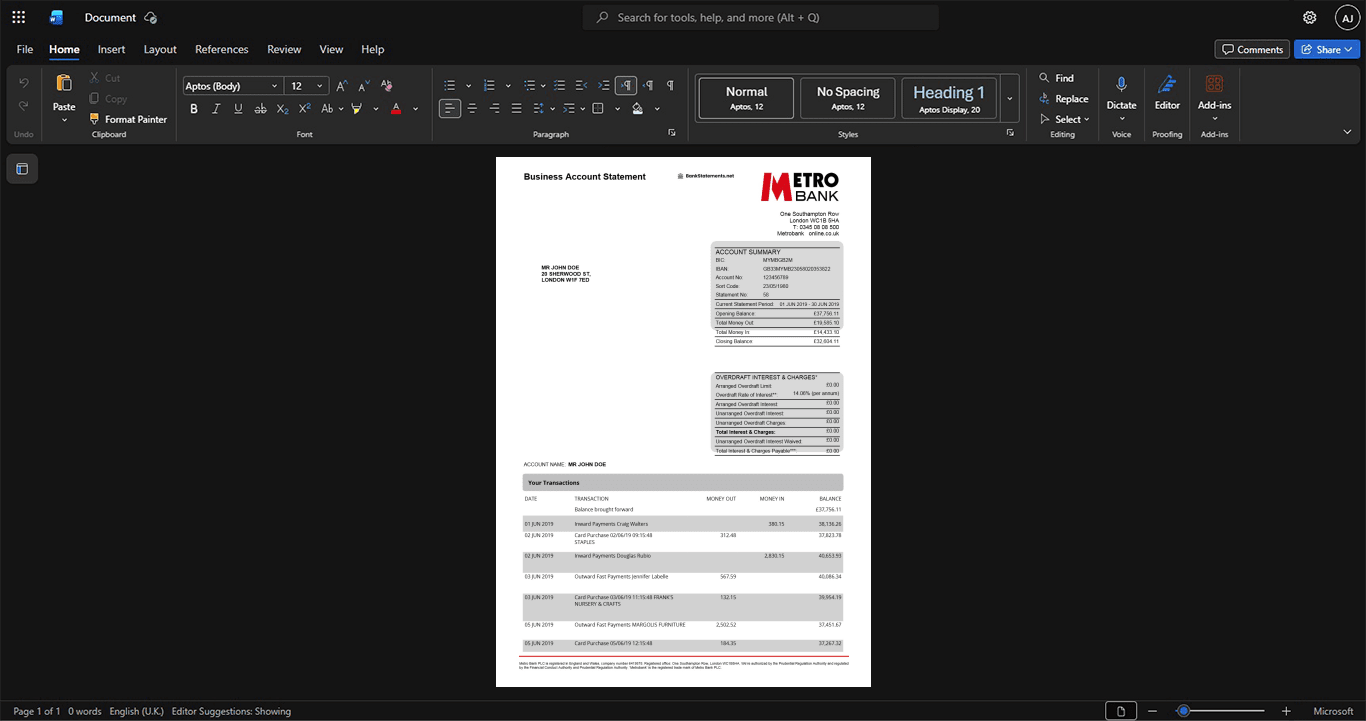
Task: Select the Format Painter tool
Action: 128,119
